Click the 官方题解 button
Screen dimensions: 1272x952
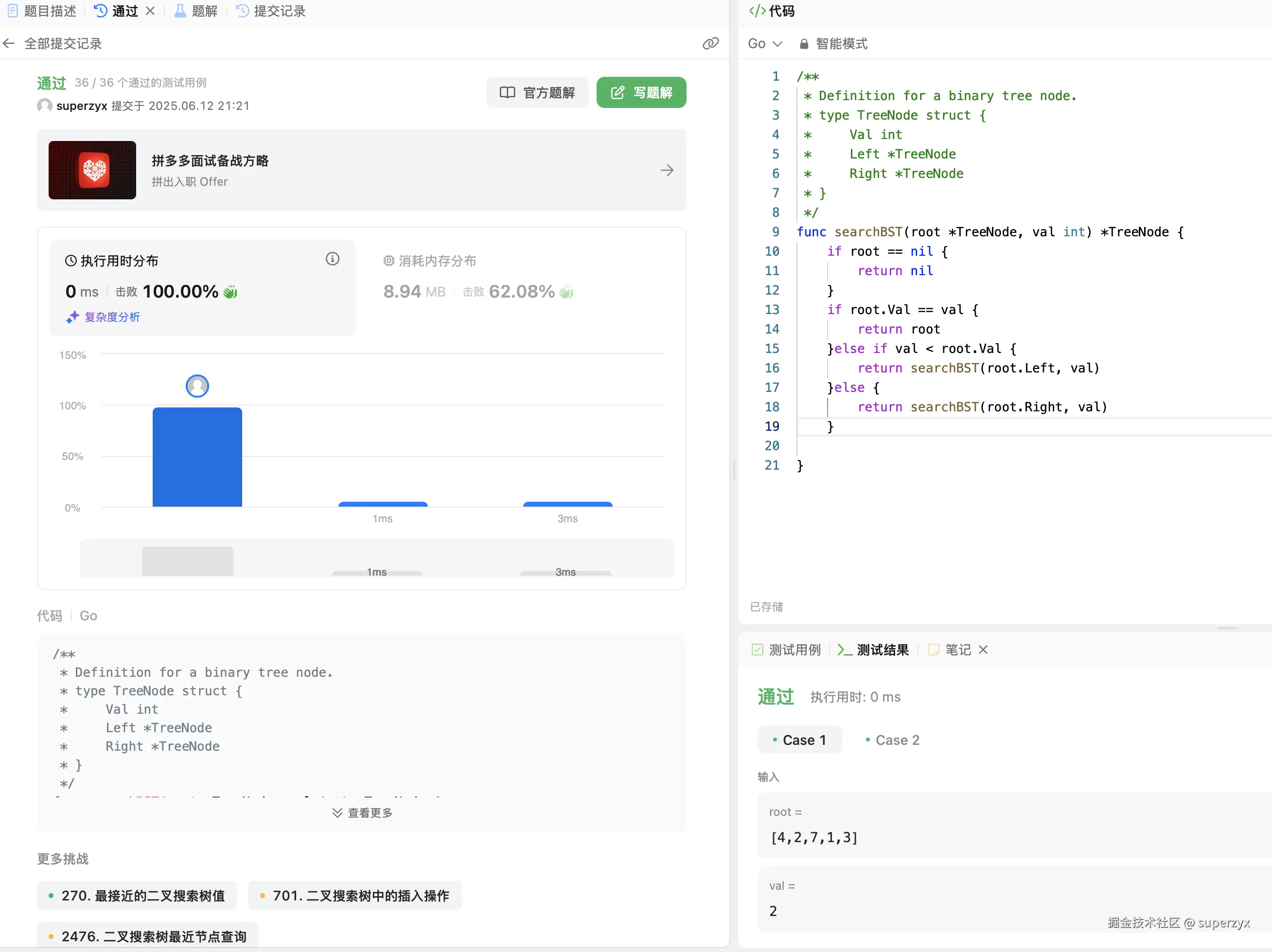(x=537, y=92)
